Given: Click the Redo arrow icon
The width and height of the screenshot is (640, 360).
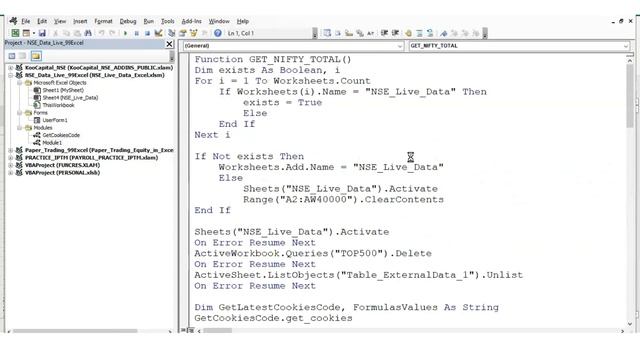Looking at the screenshot, I should [112, 33].
